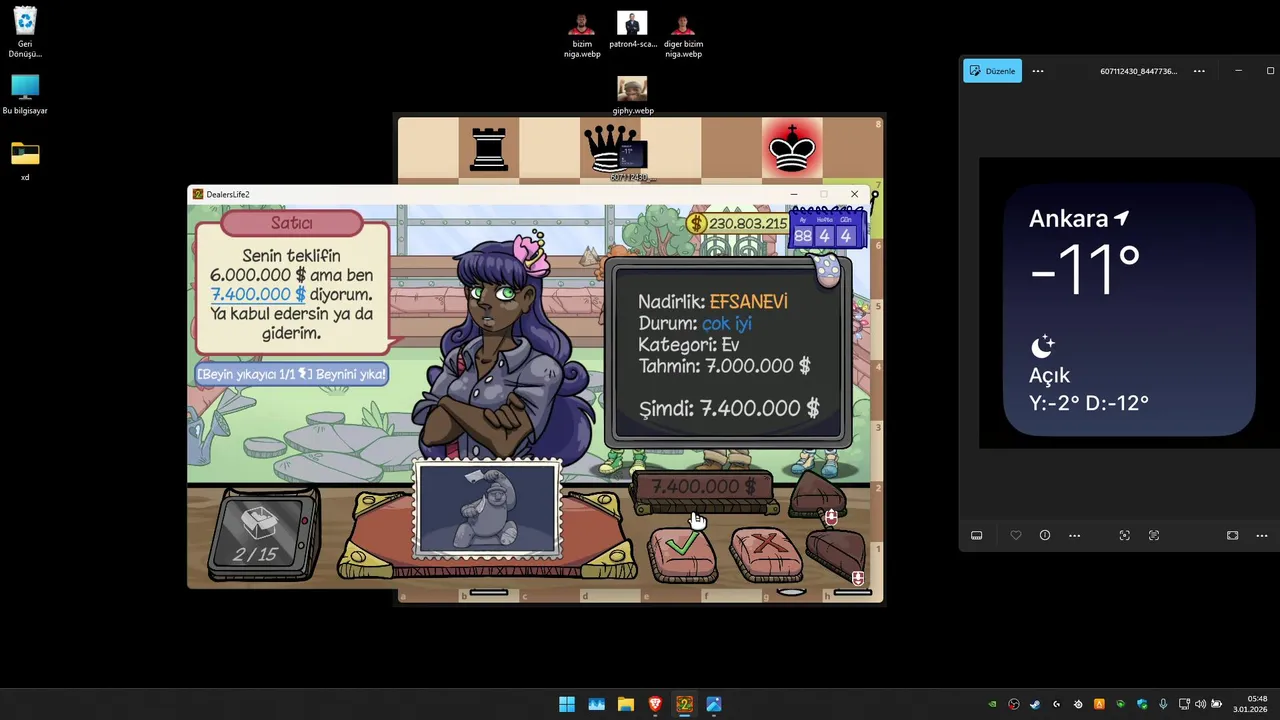Select the xd folder on the desktop
This screenshot has height=720, width=1280.
coord(25,161)
